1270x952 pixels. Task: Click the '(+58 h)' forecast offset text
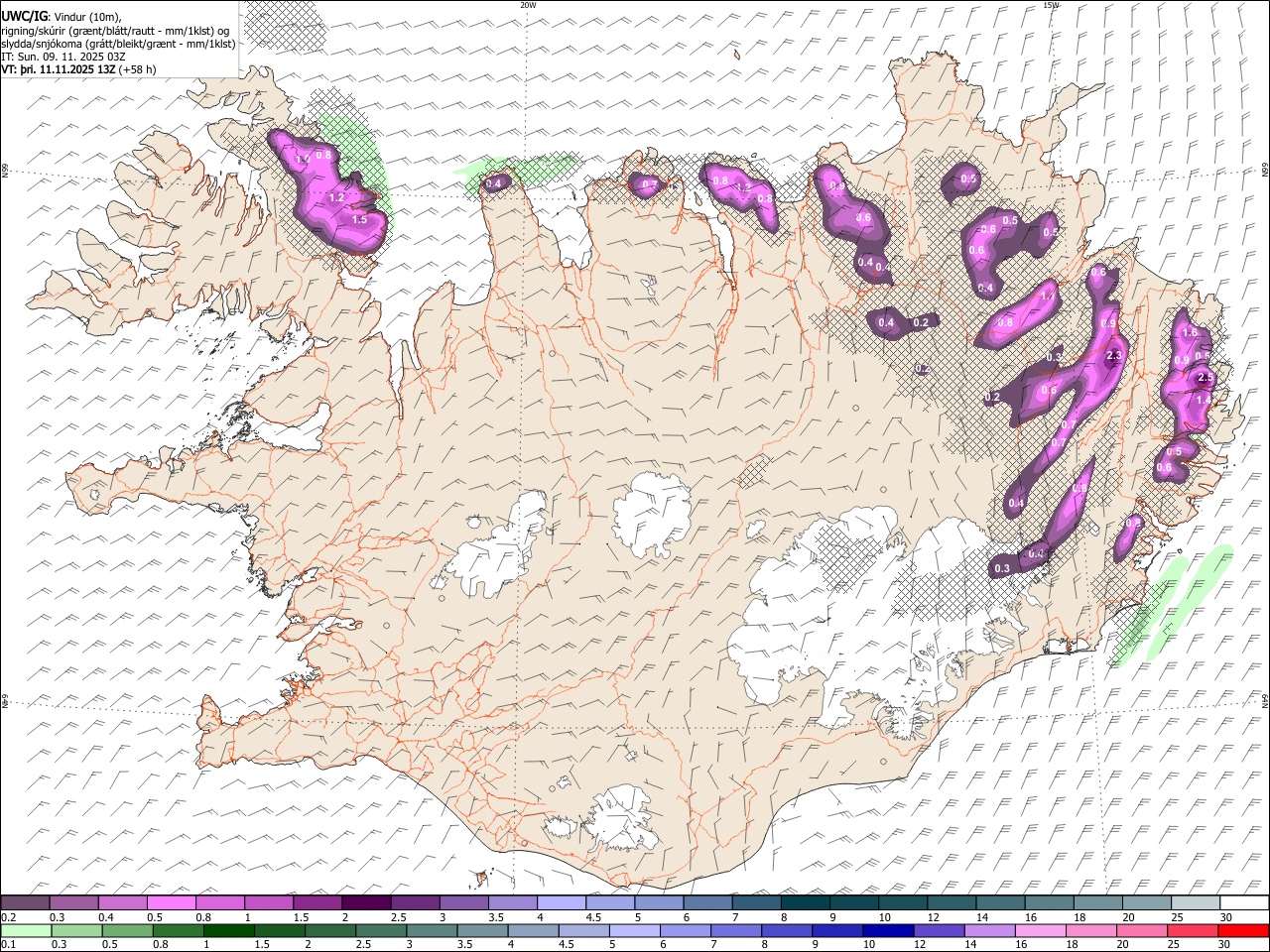137,69
